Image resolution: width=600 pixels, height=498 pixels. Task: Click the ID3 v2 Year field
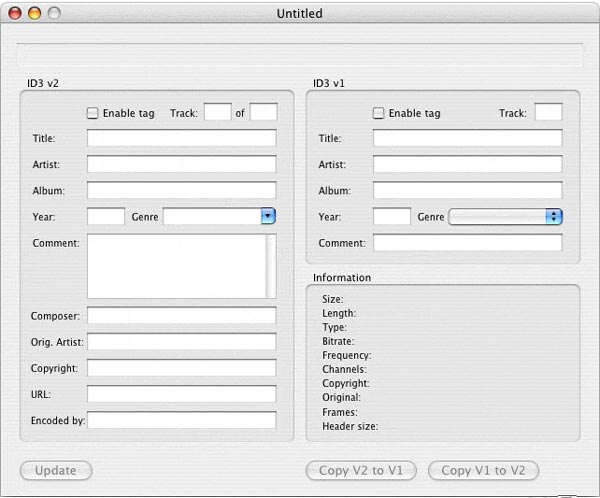coord(106,217)
